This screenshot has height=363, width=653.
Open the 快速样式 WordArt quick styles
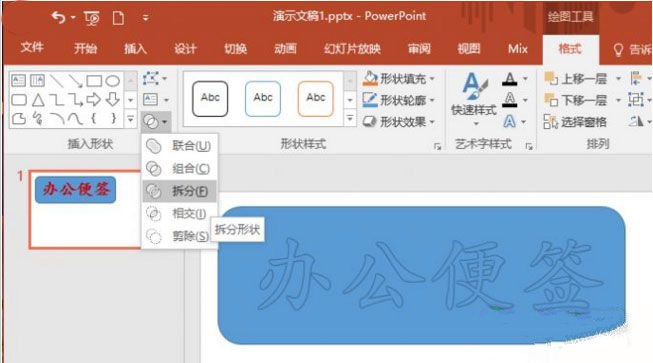click(474, 100)
